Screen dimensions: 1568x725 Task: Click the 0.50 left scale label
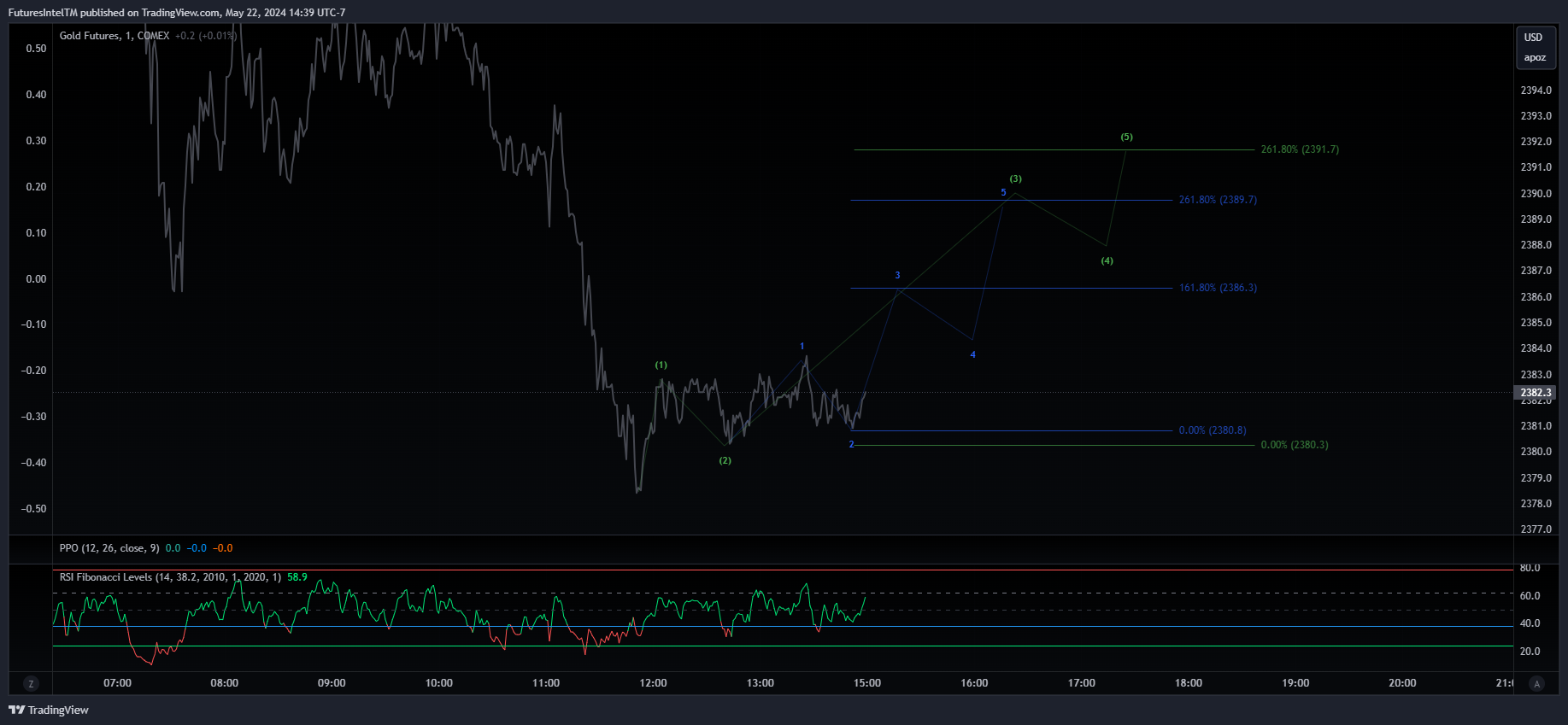click(36, 49)
